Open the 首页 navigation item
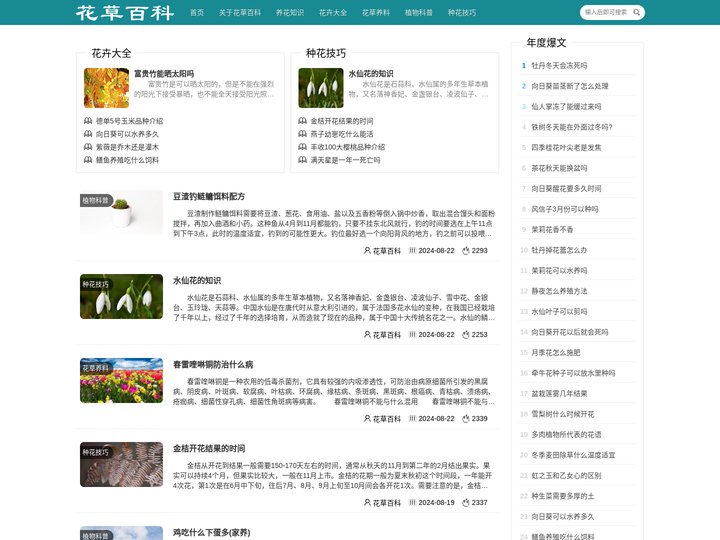The height and width of the screenshot is (540, 720). click(197, 12)
